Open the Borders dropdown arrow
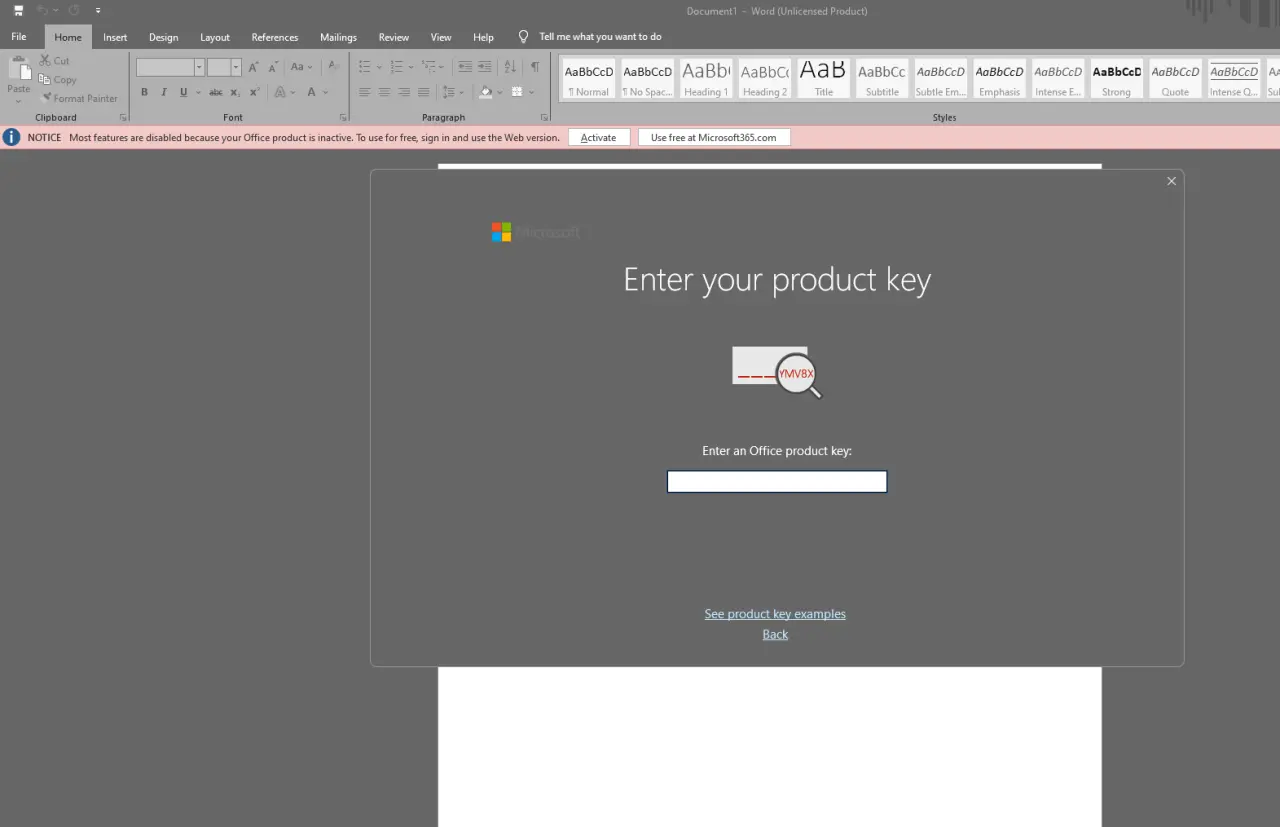 531,92
